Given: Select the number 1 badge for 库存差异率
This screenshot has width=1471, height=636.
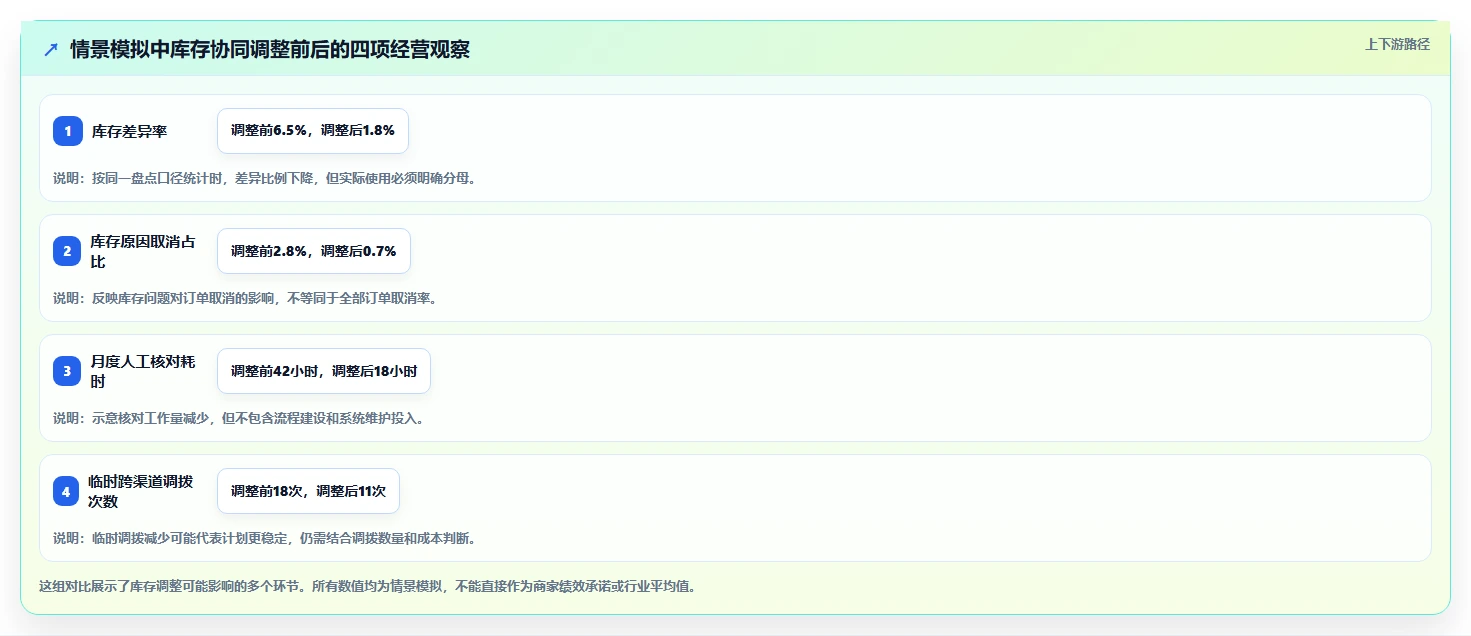Looking at the screenshot, I should click(x=68, y=131).
